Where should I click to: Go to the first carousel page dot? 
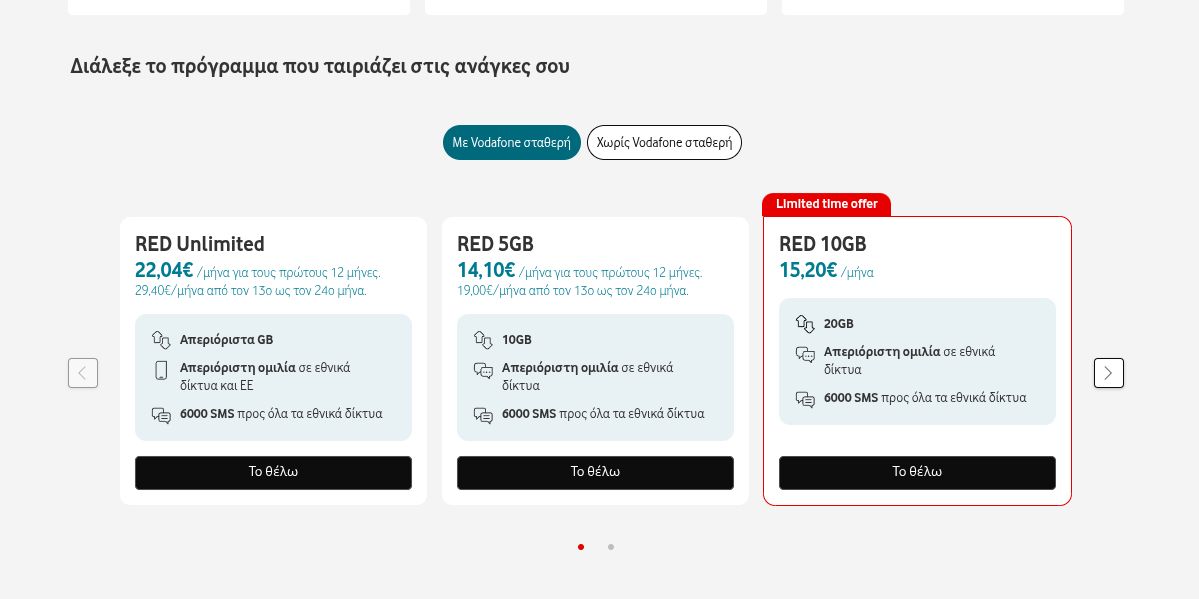pyautogui.click(x=581, y=547)
